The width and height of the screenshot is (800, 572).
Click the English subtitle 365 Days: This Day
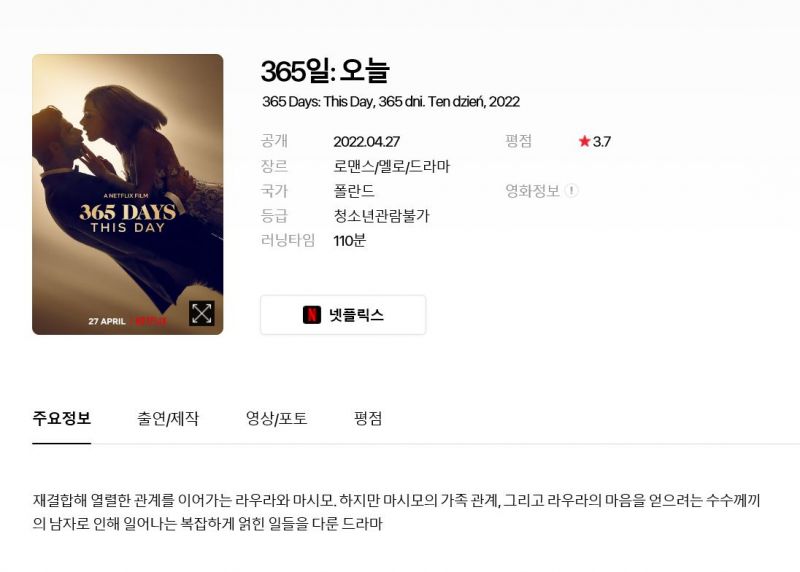[318, 102]
